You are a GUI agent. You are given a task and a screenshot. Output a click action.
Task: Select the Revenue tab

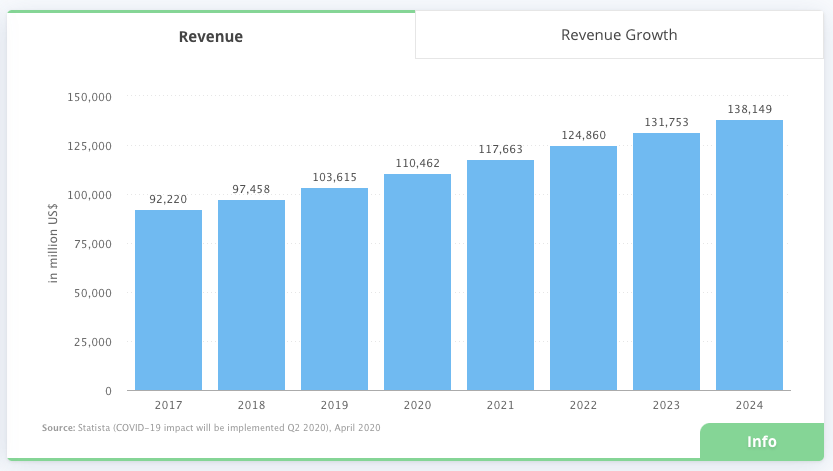(x=210, y=37)
